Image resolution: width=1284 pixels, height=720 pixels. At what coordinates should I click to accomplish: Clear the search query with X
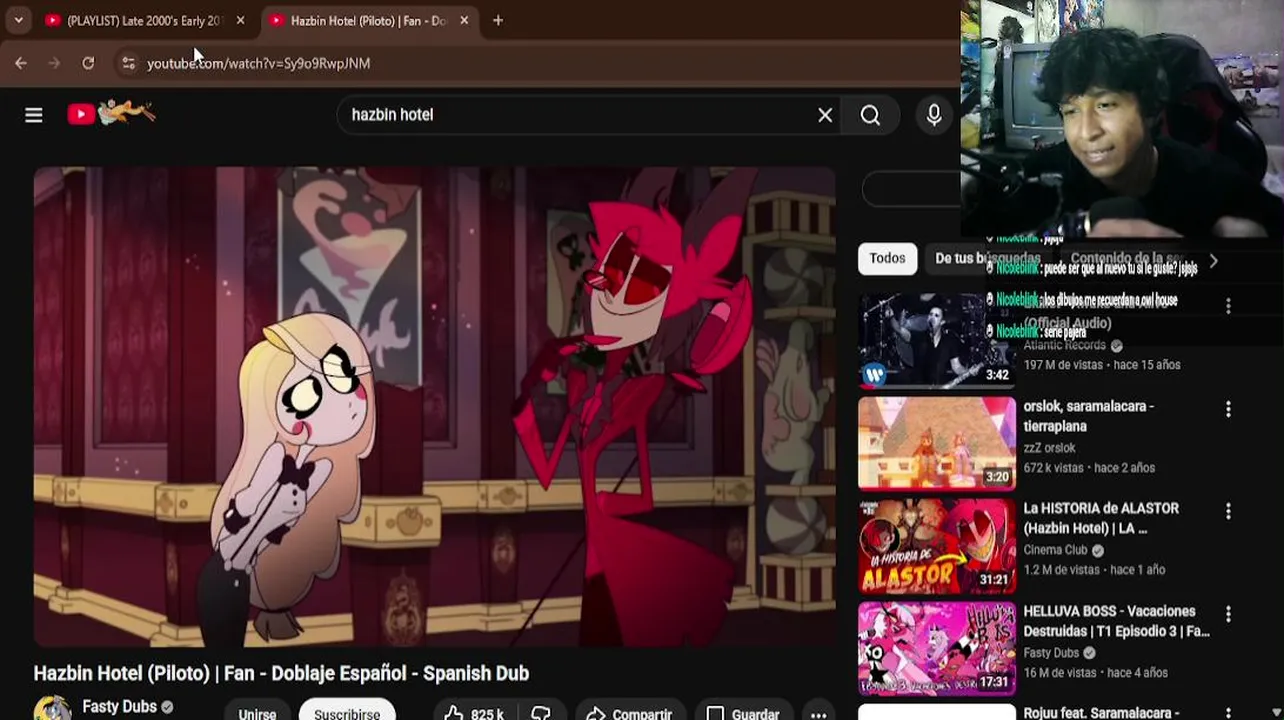pyautogui.click(x=825, y=115)
